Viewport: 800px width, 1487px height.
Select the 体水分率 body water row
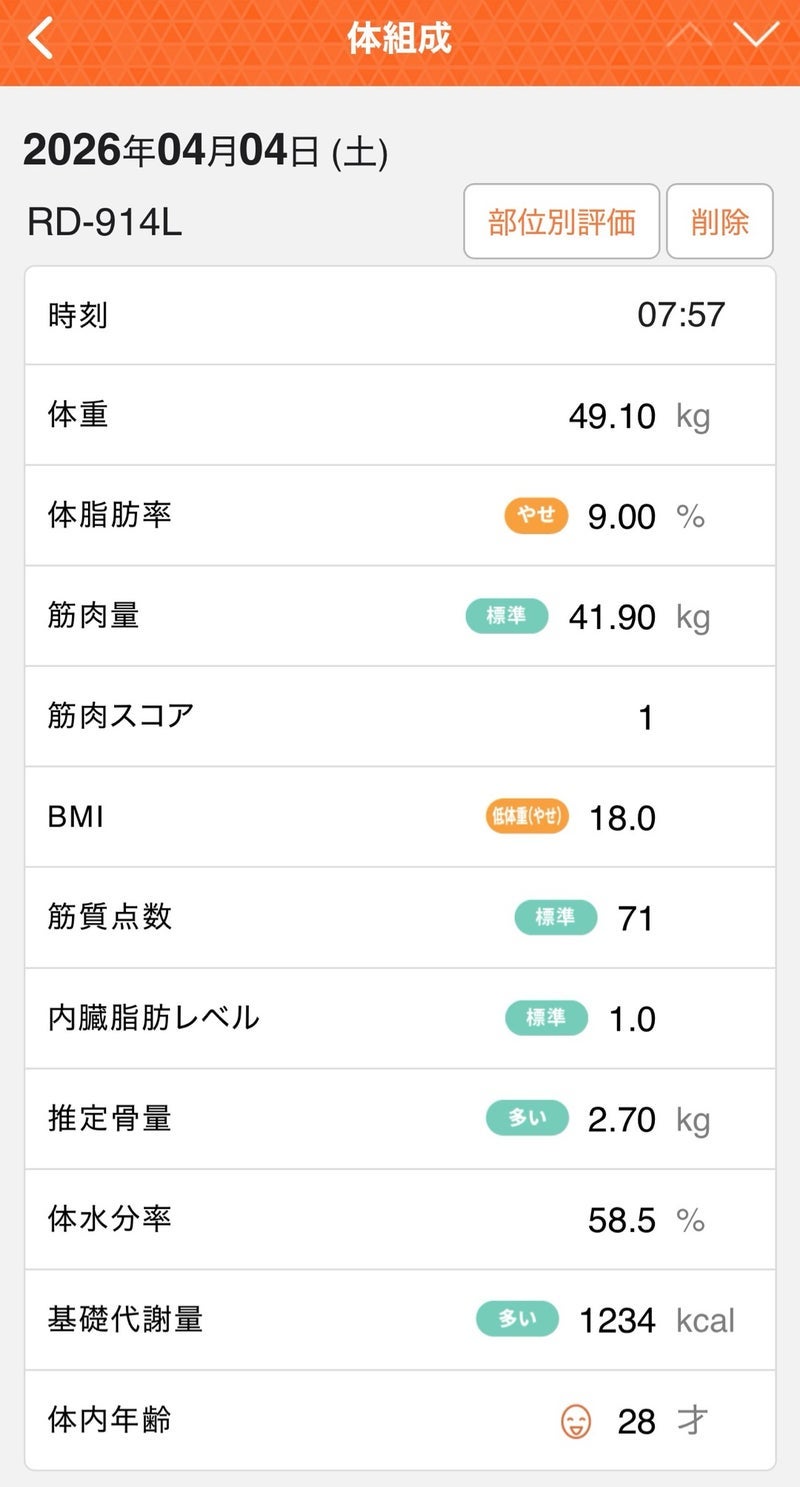400,1219
